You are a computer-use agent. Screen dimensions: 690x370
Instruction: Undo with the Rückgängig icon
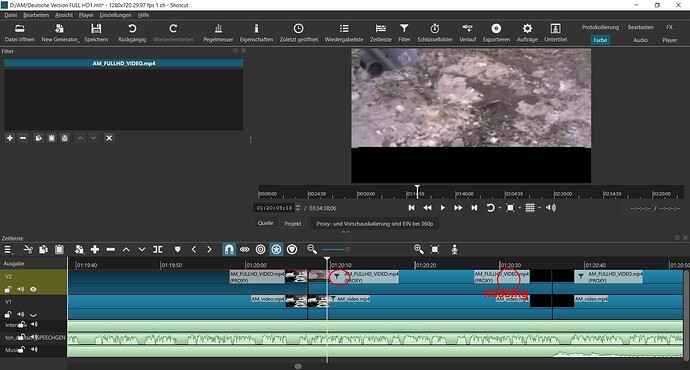point(132,29)
